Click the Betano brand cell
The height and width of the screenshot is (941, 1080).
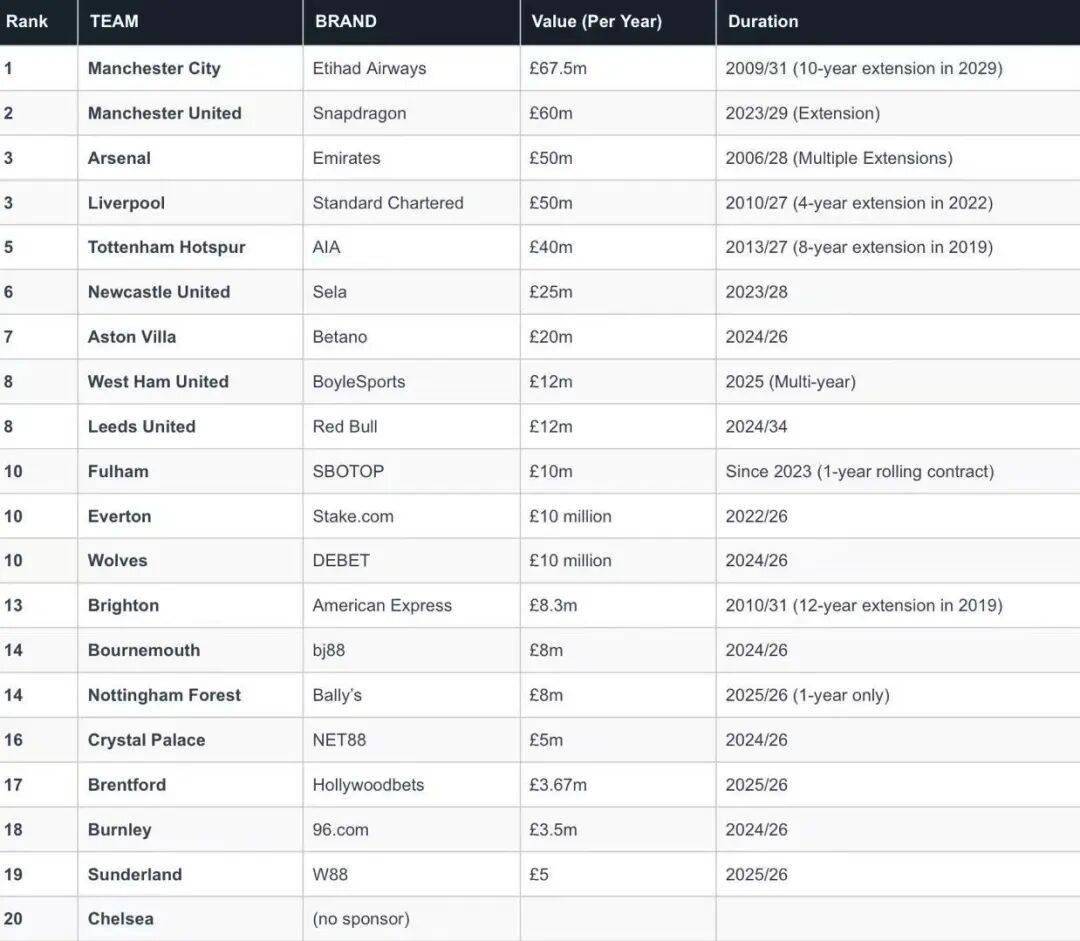340,337
